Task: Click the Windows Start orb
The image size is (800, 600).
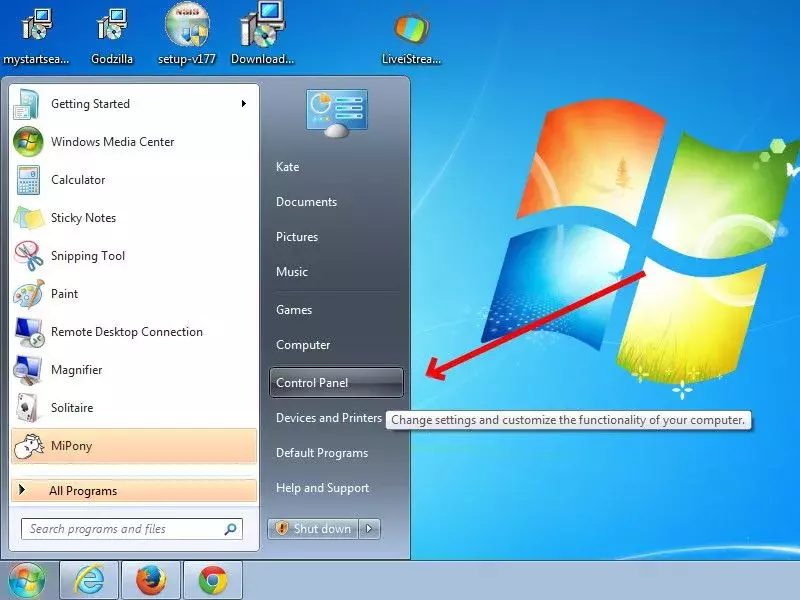Action: [27, 581]
